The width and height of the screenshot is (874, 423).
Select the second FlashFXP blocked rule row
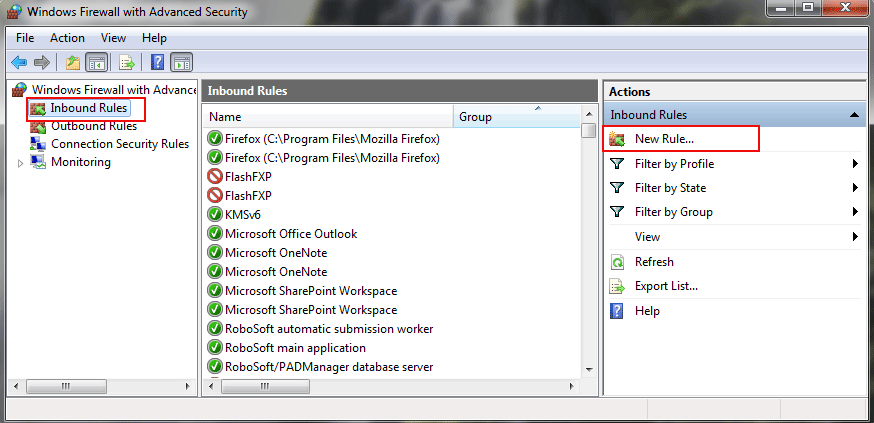248,196
